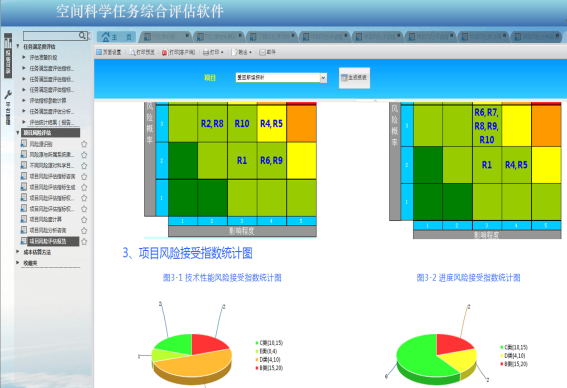The image size is (567, 388).
Task: Click the 生成报表 button
Action: (354, 78)
